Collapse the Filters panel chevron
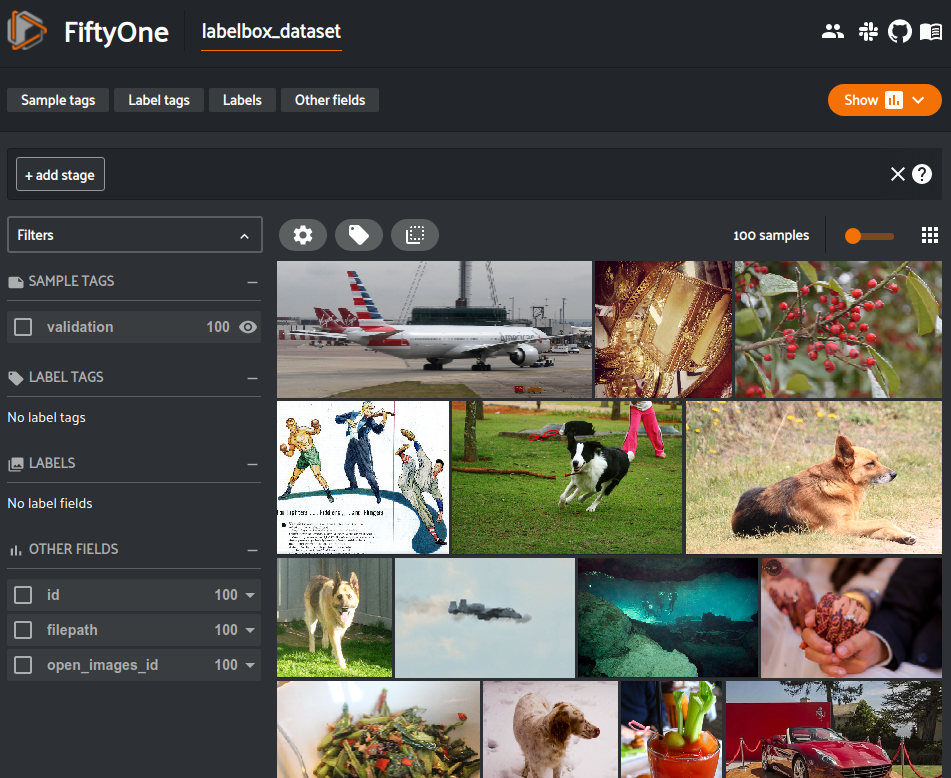 click(x=244, y=236)
